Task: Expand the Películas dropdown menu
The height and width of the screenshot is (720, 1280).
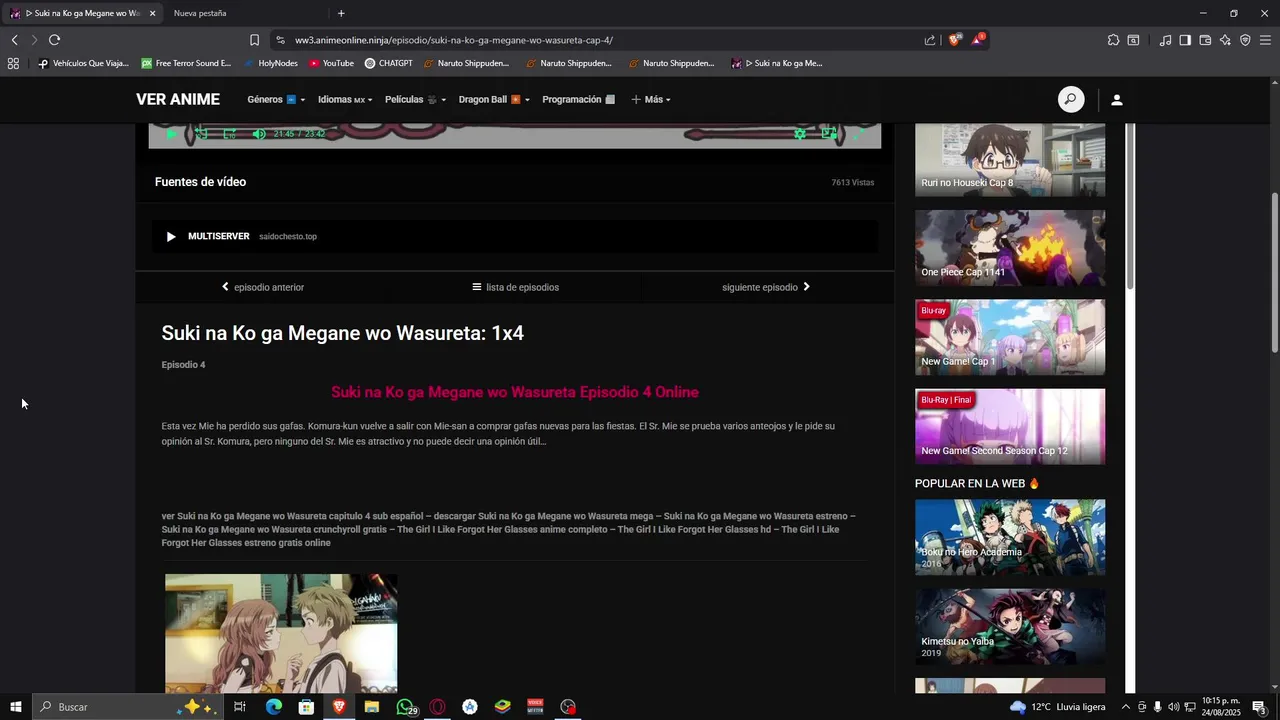Action: click(x=415, y=99)
